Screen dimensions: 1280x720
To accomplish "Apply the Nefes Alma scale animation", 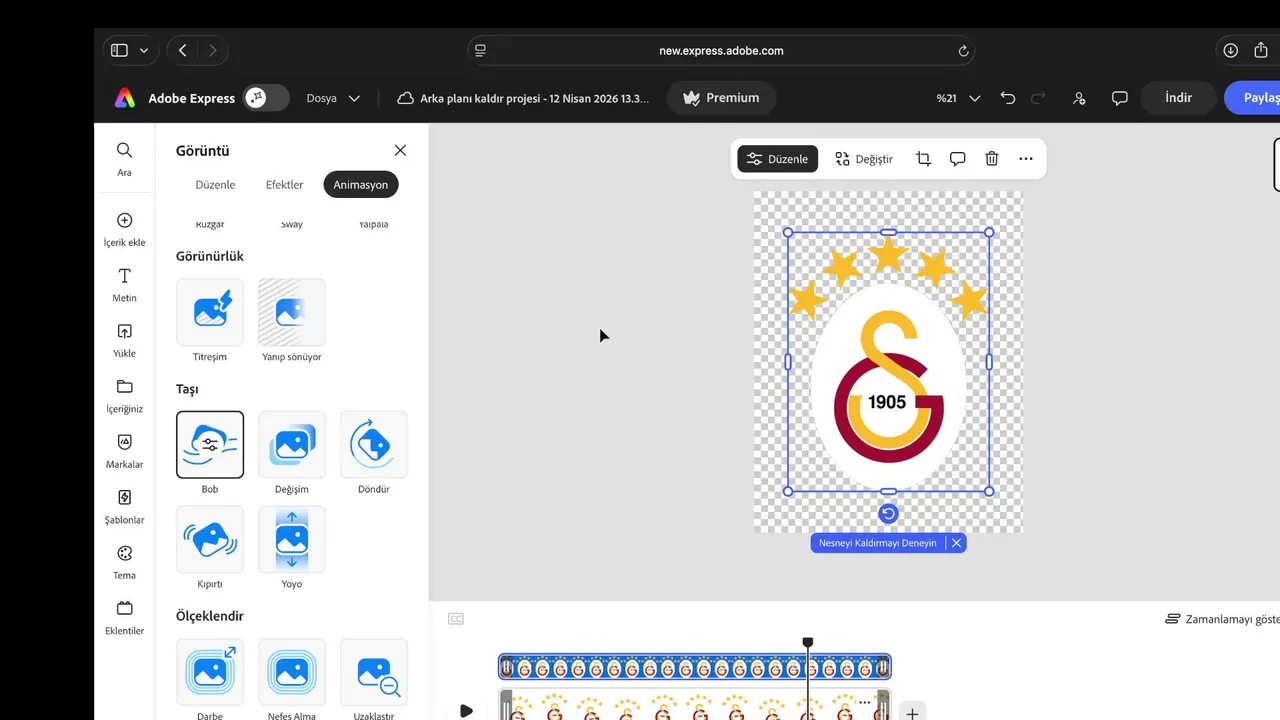I will (292, 672).
